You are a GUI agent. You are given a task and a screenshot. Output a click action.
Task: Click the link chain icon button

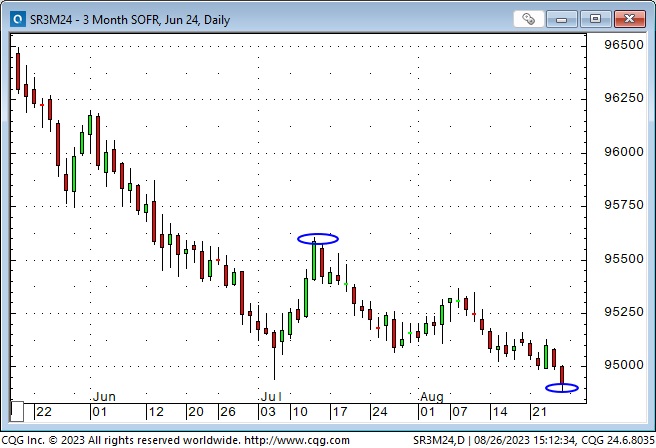point(528,19)
